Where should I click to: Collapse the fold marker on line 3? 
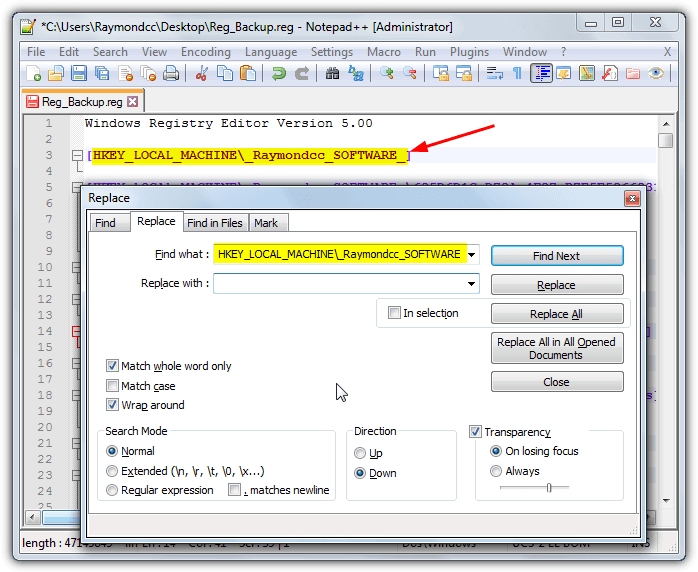77,155
